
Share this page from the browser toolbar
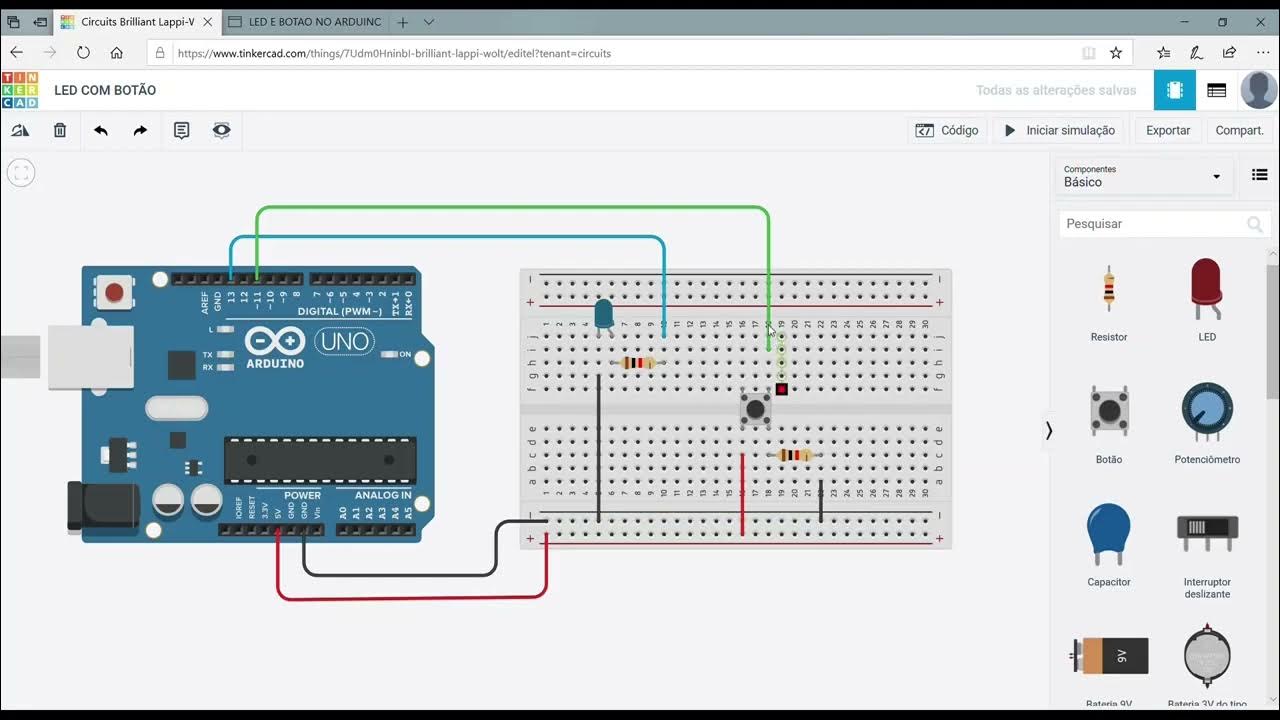[1229, 53]
